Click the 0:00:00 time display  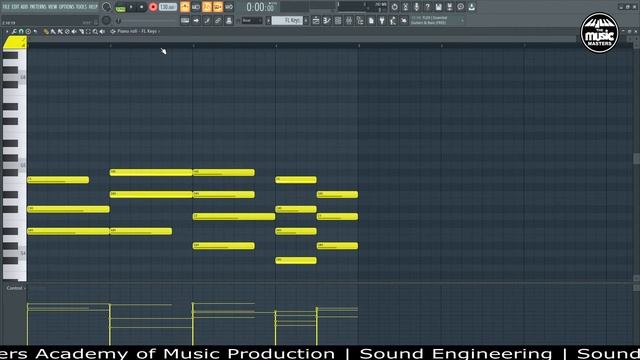coord(261,7)
